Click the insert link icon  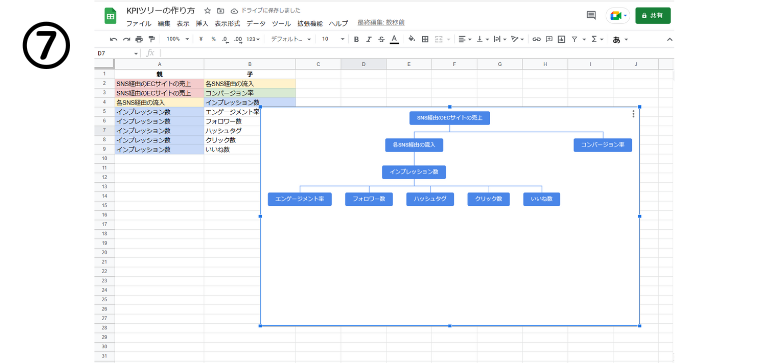point(536,39)
